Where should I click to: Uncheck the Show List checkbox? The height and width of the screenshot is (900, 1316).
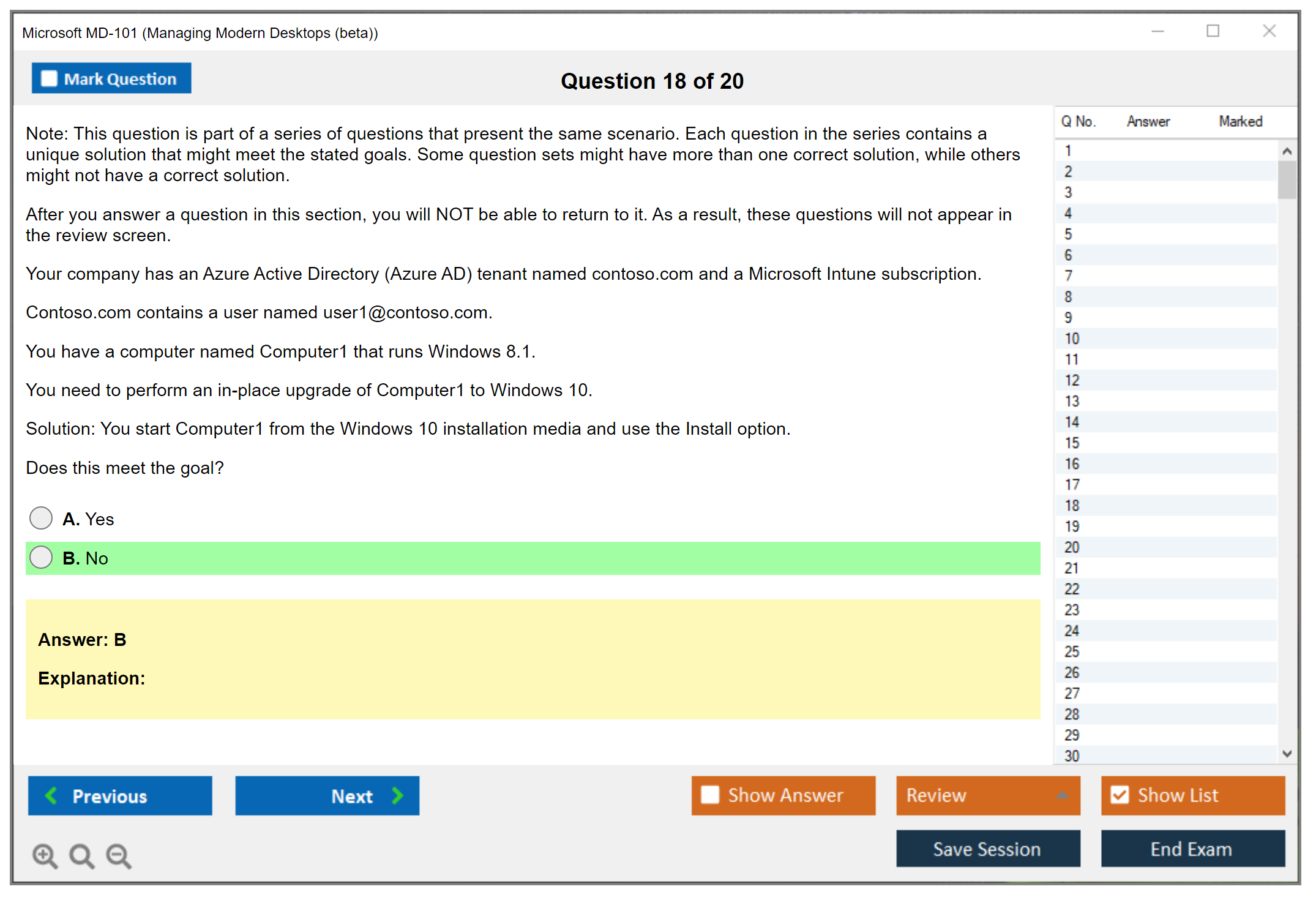(1120, 795)
